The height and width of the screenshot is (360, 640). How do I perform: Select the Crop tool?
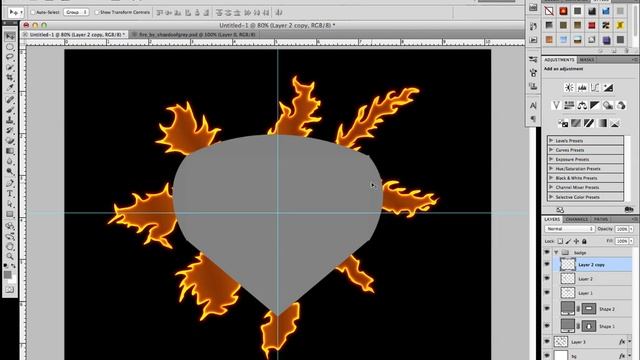(x=10, y=78)
